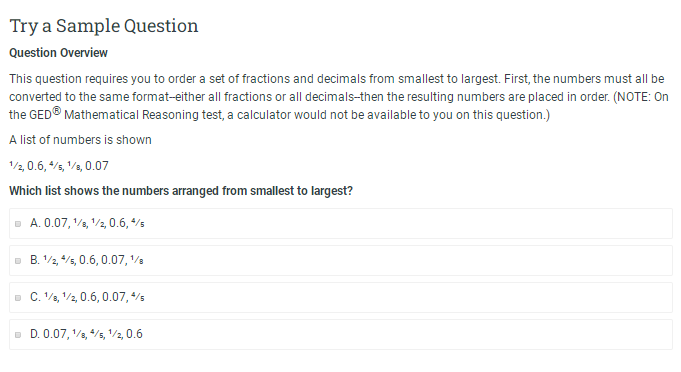The width and height of the screenshot is (681, 372).
Task: Click the question 'Which list shows the numbers arranged'
Action: (x=181, y=191)
